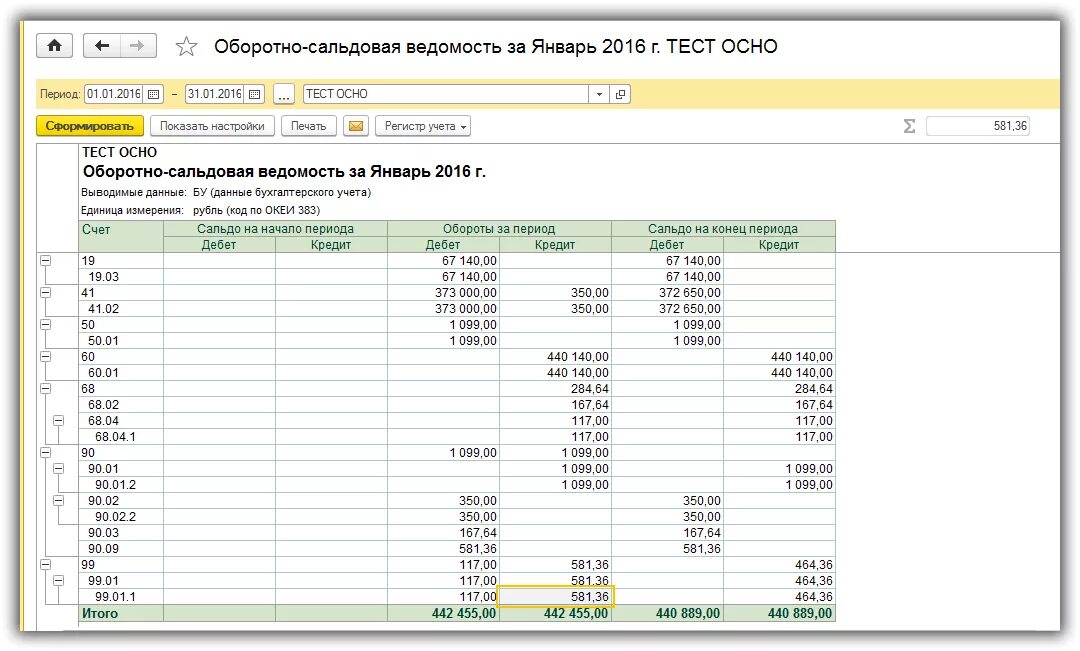Select account cell 90.02.2
Image resolution: width=1080 pixels, height=651 pixels.
point(121,517)
